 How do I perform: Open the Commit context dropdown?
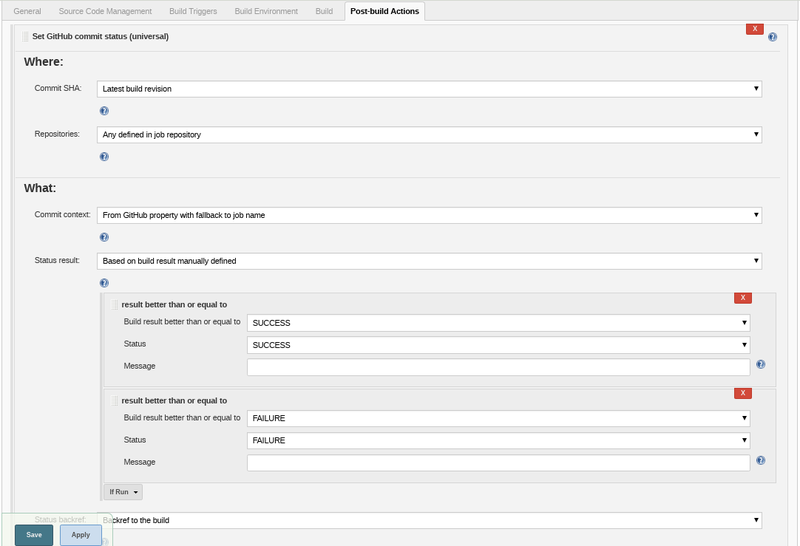coord(429,215)
